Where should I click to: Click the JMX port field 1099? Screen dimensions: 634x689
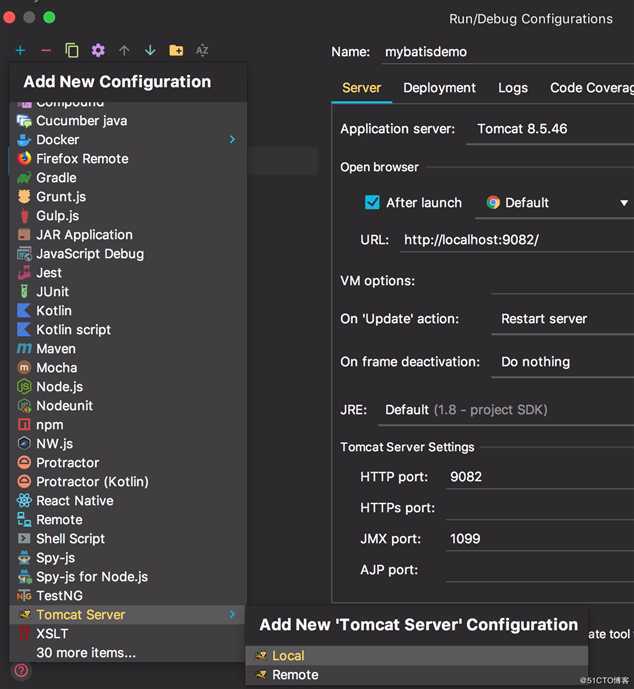(540, 539)
